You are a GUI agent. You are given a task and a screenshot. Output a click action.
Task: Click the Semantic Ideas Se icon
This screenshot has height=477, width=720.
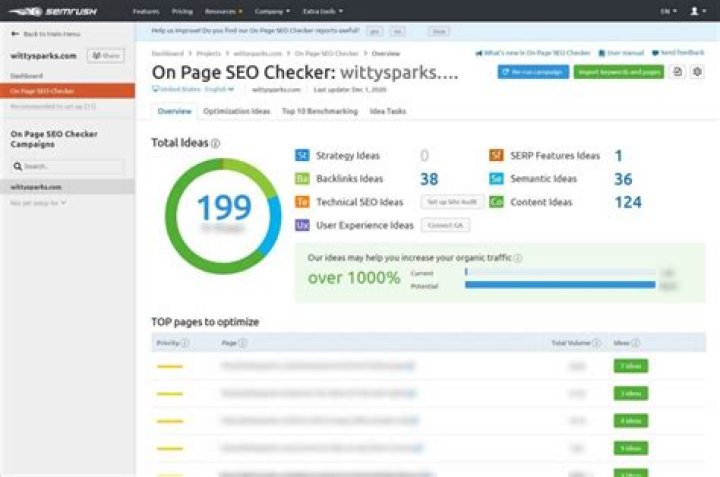pyautogui.click(x=496, y=179)
